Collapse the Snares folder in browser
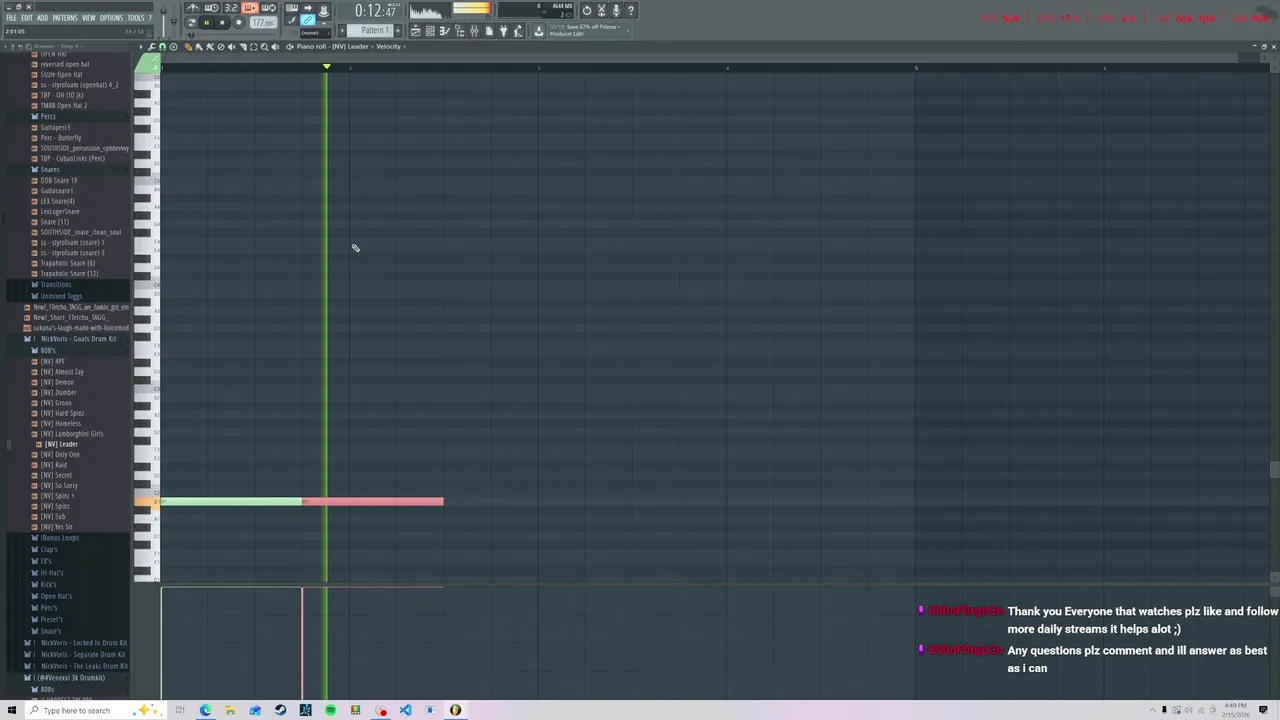This screenshot has width=1280, height=720. tap(49, 169)
